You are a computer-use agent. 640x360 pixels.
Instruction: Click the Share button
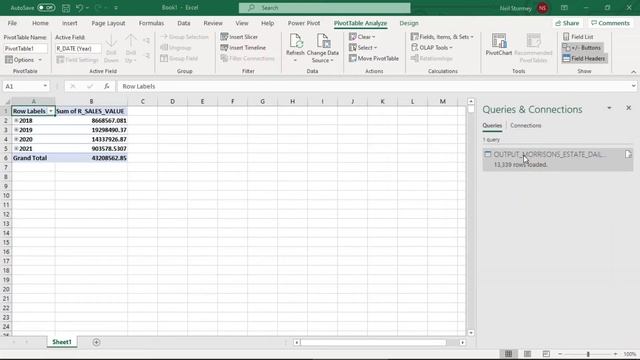(567, 23)
